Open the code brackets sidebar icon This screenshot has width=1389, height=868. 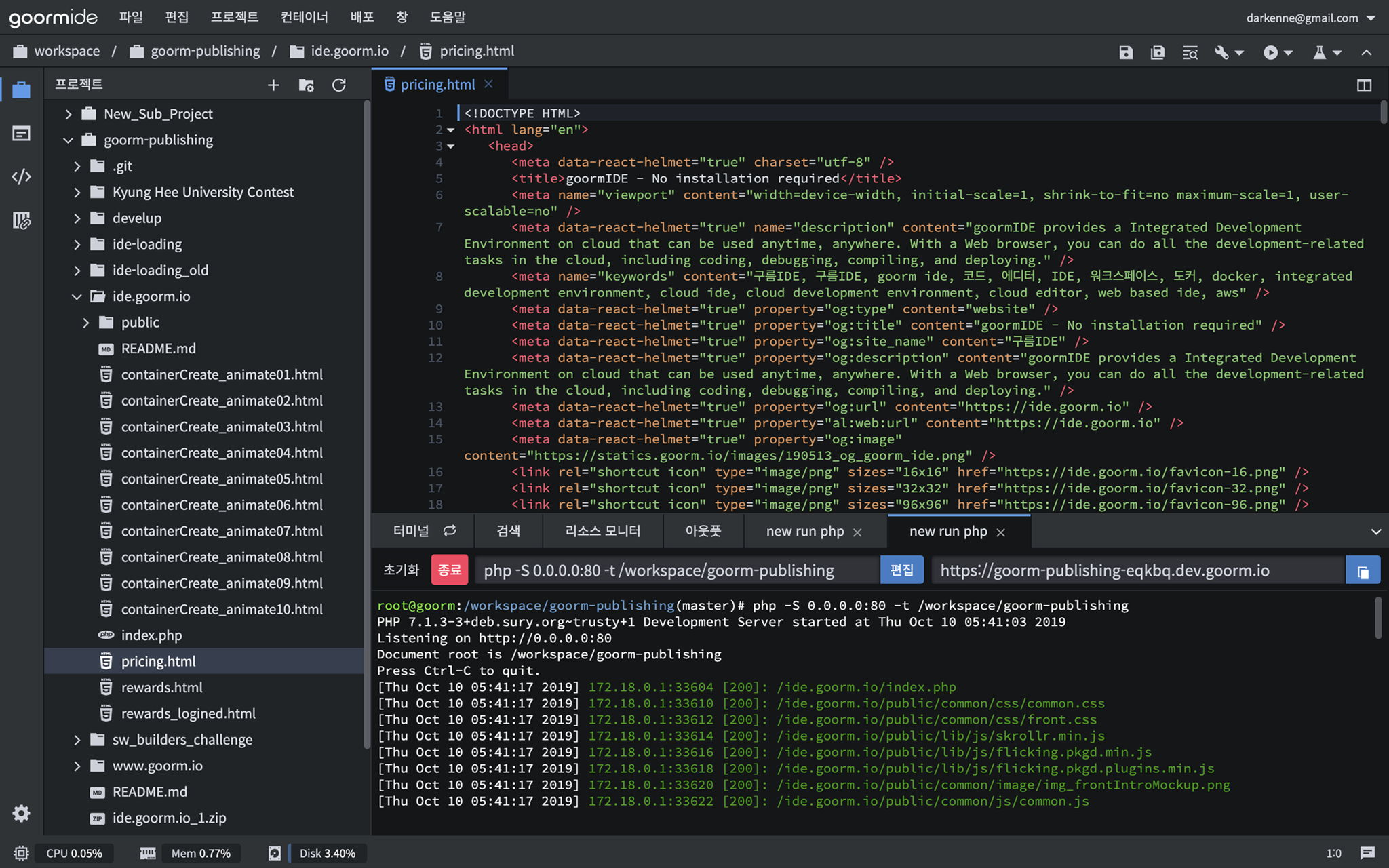pyautogui.click(x=21, y=176)
